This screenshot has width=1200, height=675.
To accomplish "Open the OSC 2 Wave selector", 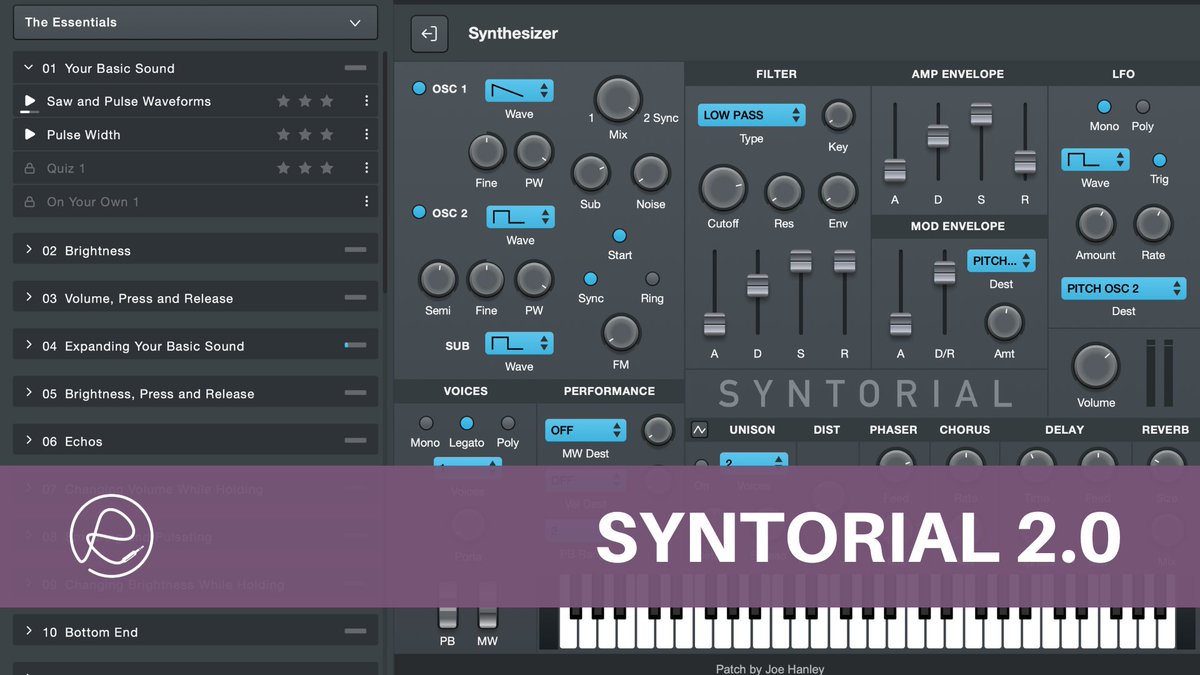I will (519, 216).
